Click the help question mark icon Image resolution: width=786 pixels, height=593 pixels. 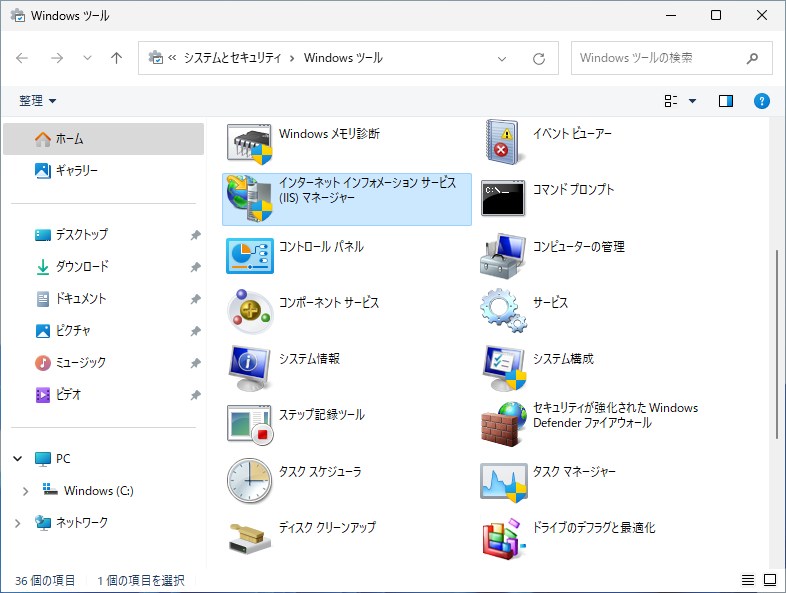coord(761,101)
